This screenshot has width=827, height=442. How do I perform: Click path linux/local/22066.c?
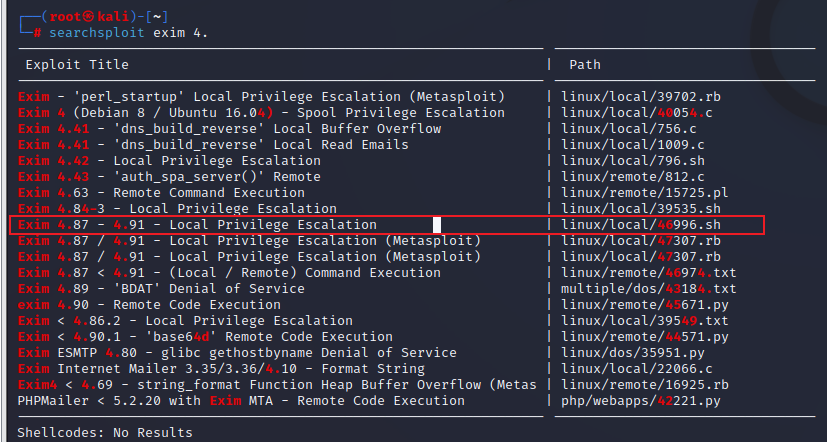(637, 369)
